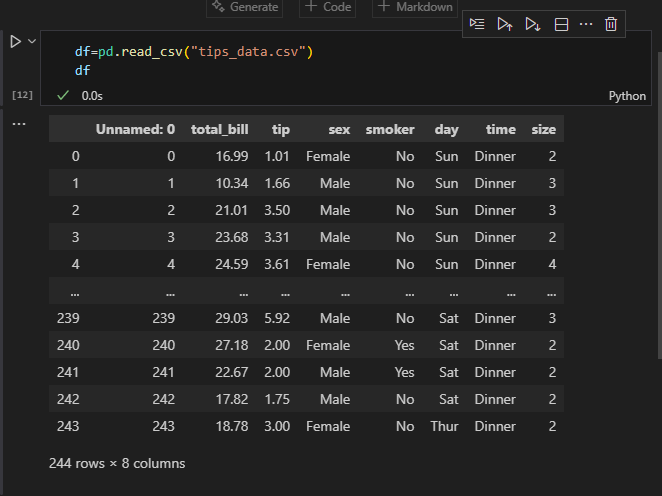Execute cell and below icon
The image size is (662, 496).
pyautogui.click(x=533, y=23)
